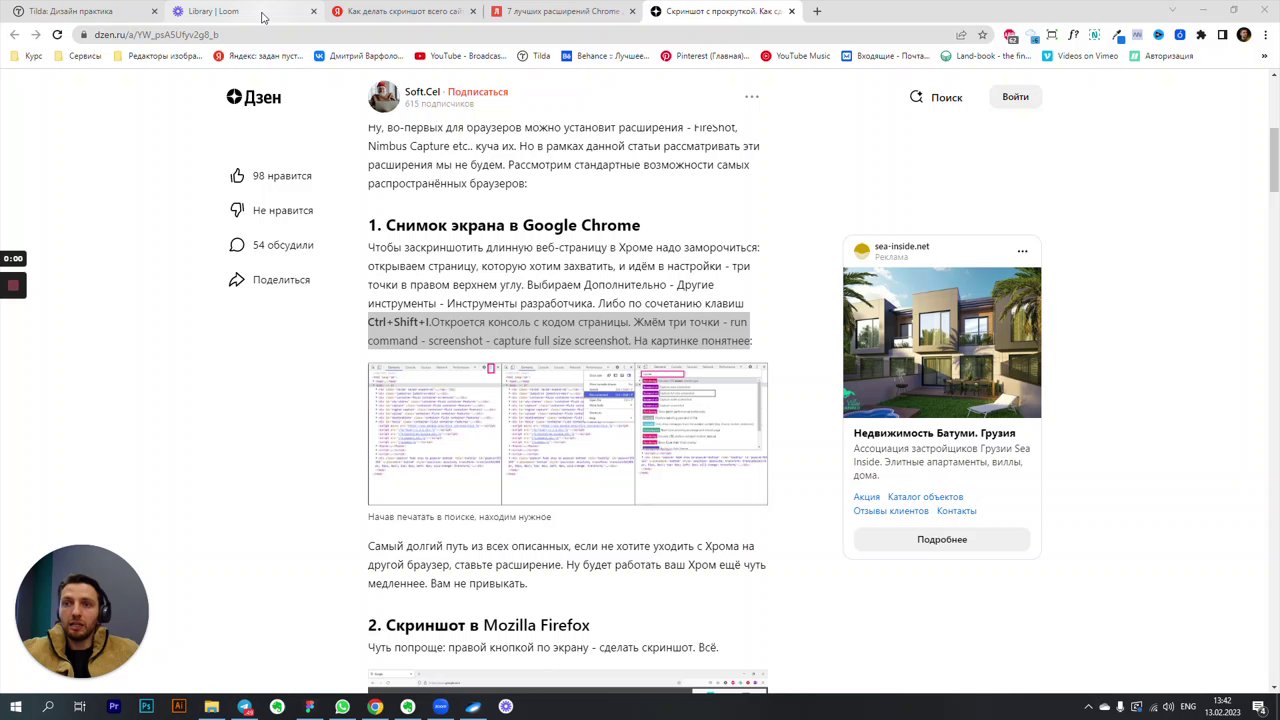Click the villa advertisement image
Image resolution: width=1280 pixels, height=720 pixels.
(x=942, y=342)
